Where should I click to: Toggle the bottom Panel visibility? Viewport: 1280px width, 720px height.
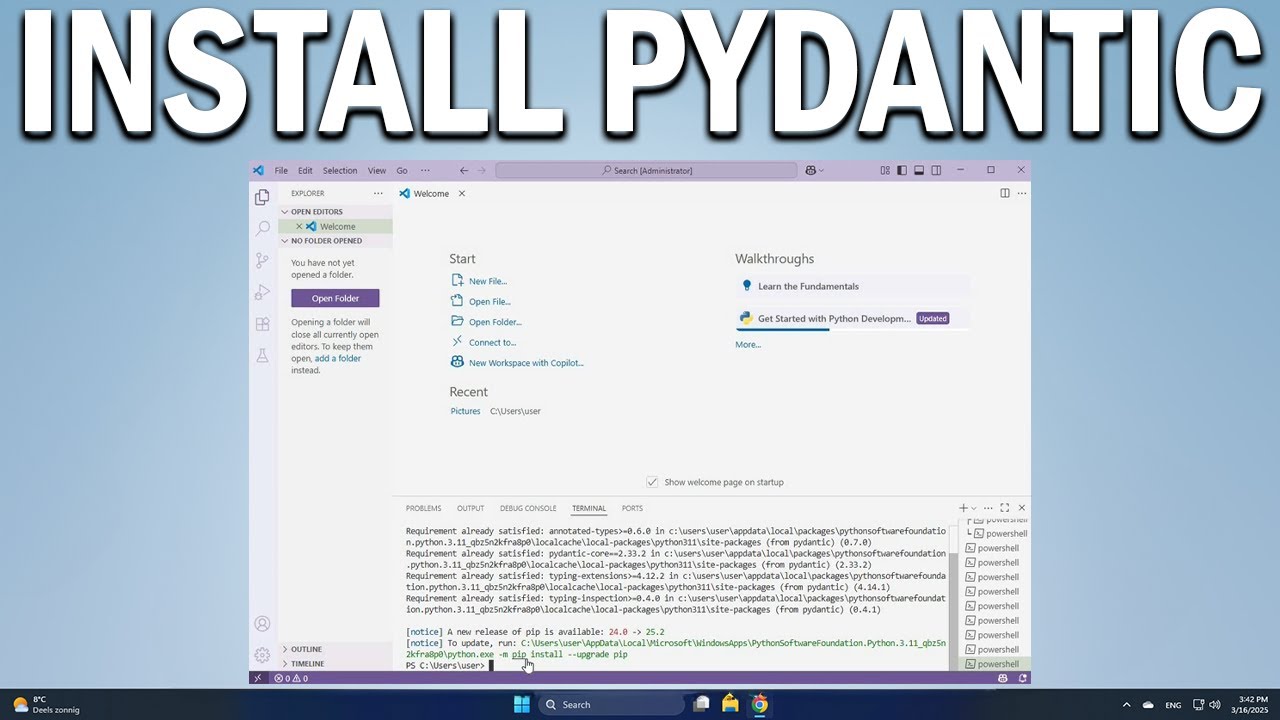[x=919, y=170]
